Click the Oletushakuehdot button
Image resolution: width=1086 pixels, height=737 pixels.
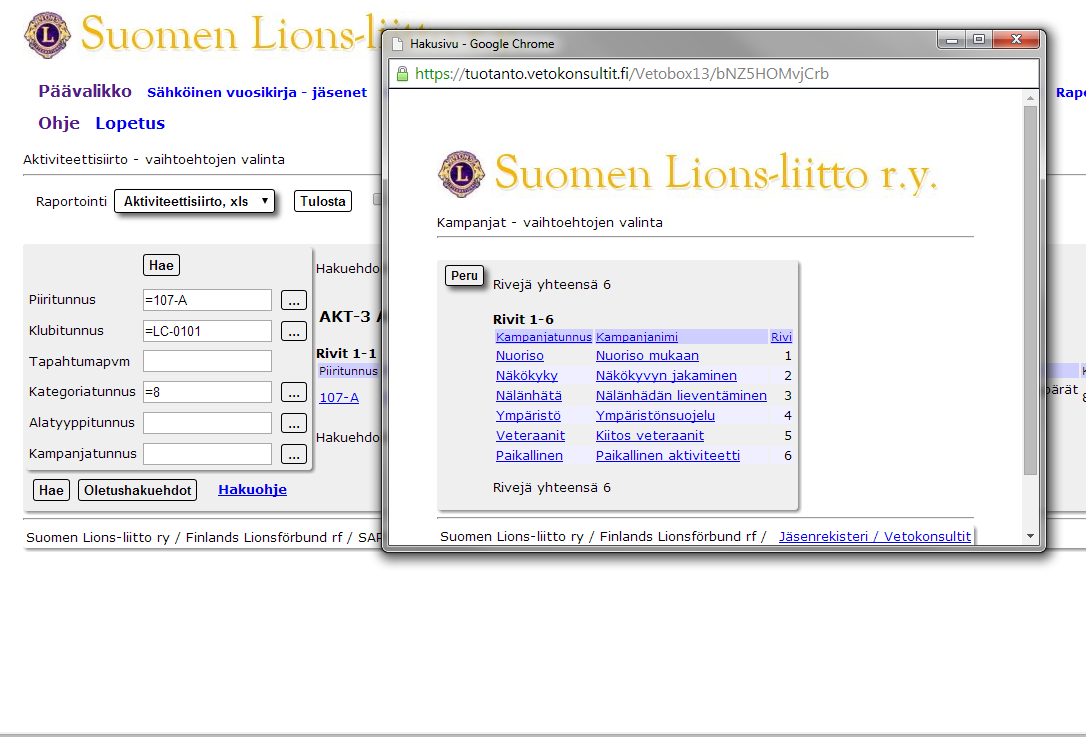tap(138, 490)
